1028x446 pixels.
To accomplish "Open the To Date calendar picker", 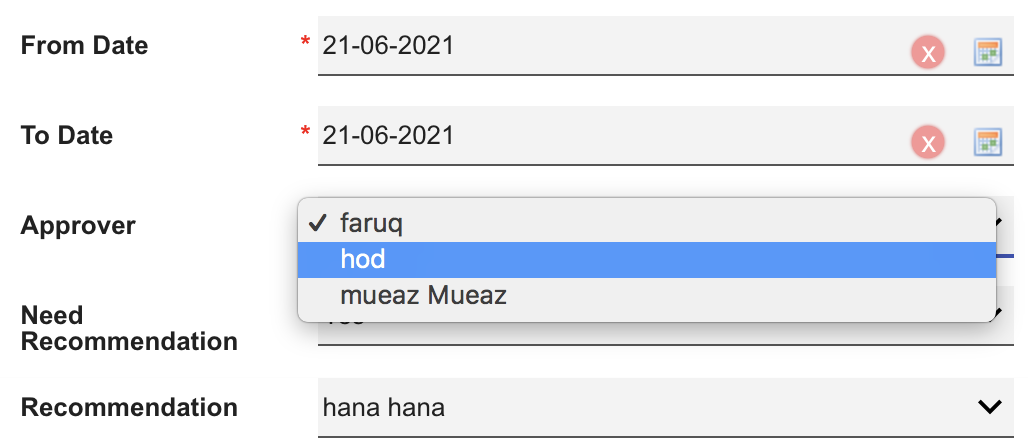I will pyautogui.click(x=988, y=143).
